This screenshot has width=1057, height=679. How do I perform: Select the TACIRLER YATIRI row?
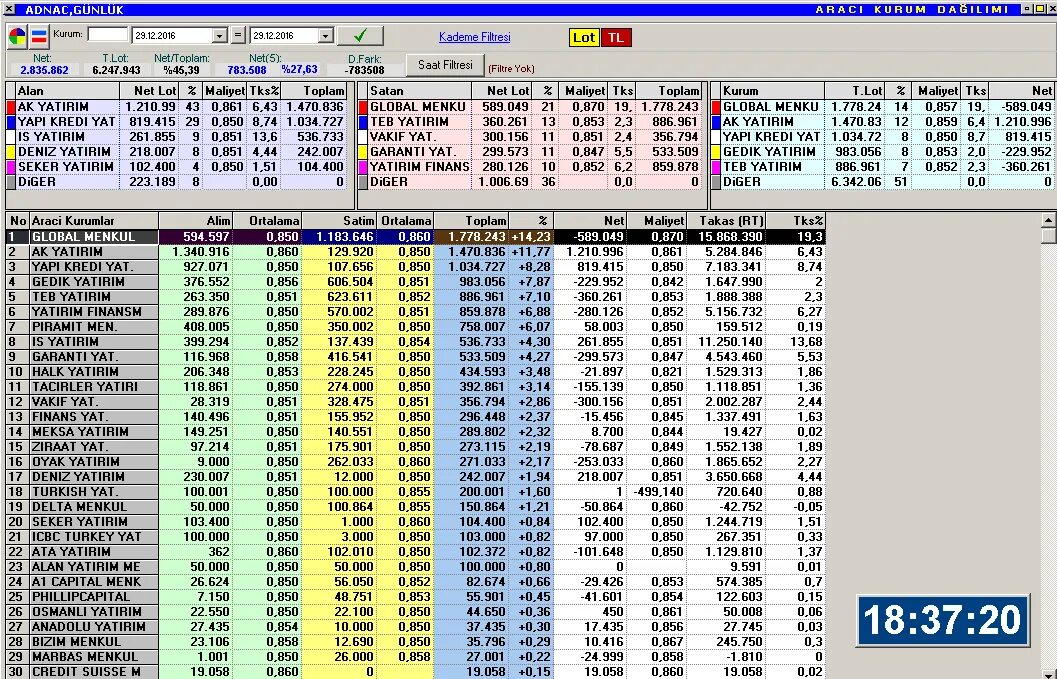coord(416,386)
